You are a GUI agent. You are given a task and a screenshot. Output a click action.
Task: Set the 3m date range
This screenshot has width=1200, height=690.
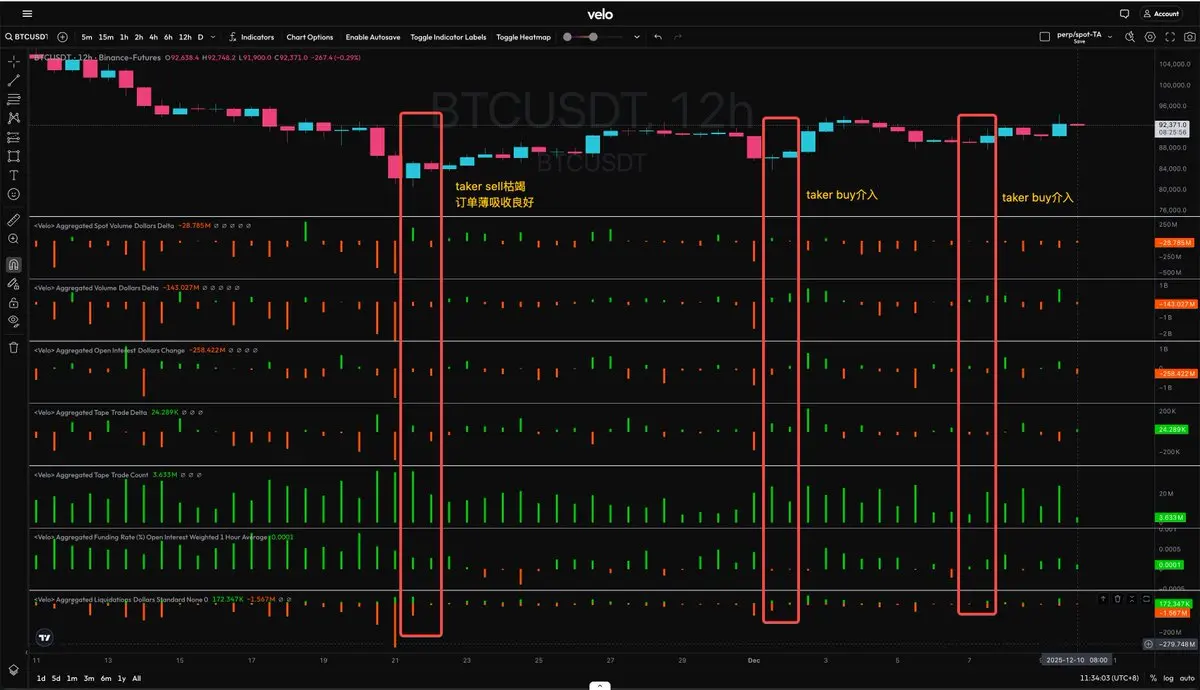click(x=88, y=678)
